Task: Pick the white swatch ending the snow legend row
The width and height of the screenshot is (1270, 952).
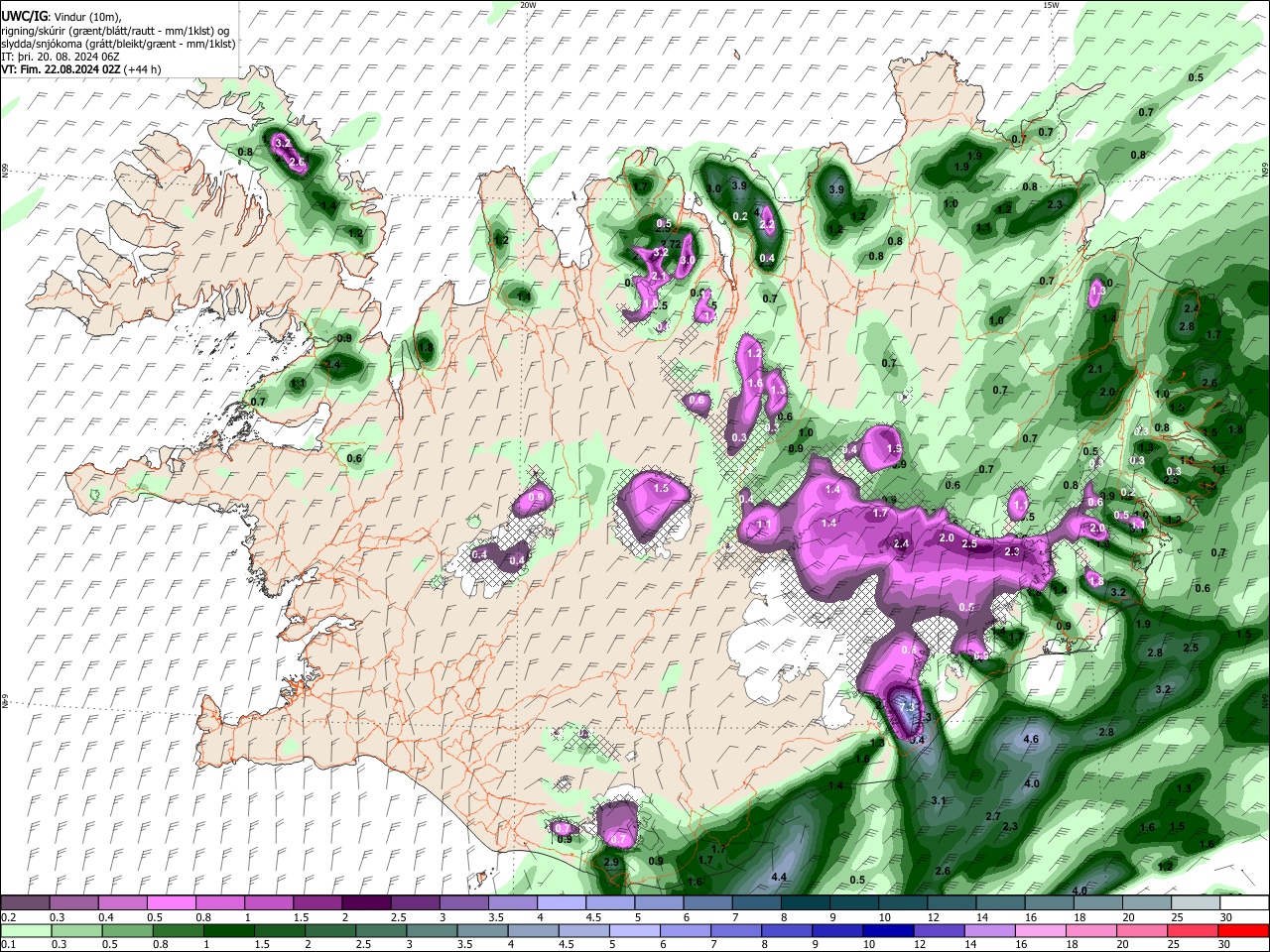Action: [x=1244, y=903]
